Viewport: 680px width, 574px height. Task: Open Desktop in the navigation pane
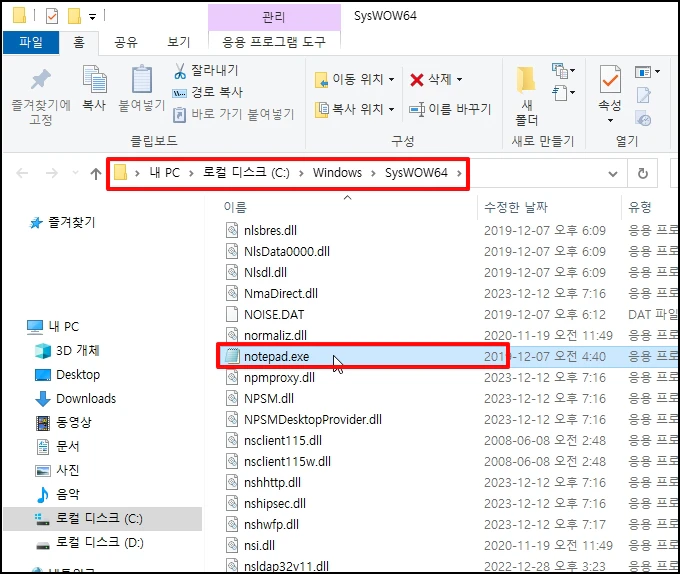(67, 375)
